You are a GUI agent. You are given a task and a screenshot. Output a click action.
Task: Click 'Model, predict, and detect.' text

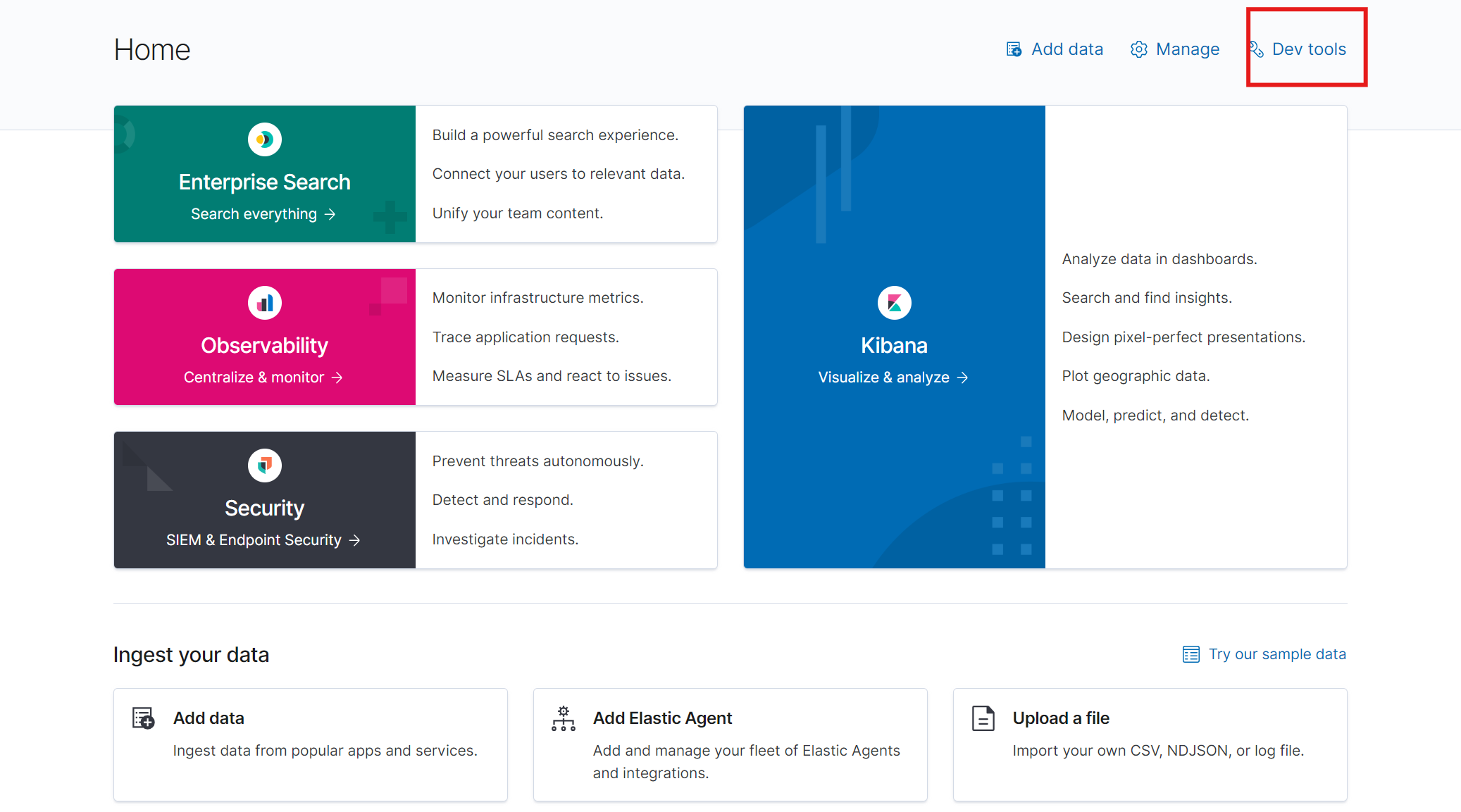(x=1156, y=416)
